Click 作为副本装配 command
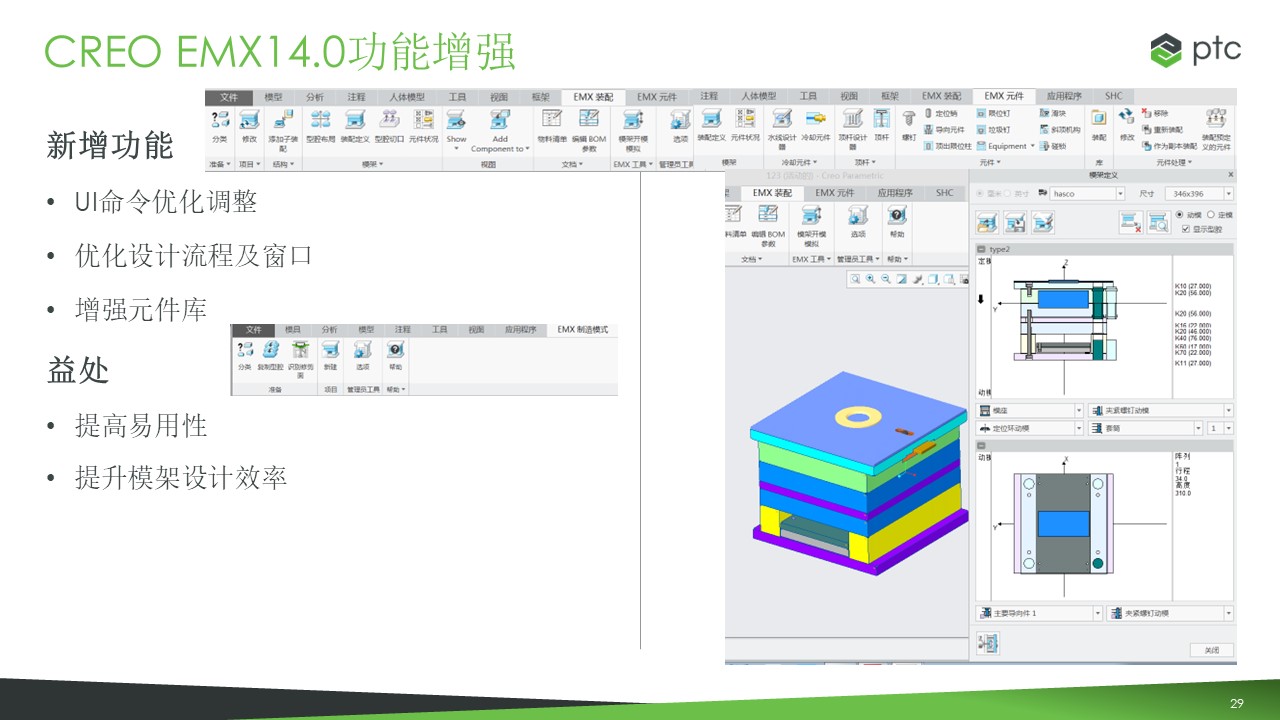Screen dimensions: 1280x720 coord(1169,146)
